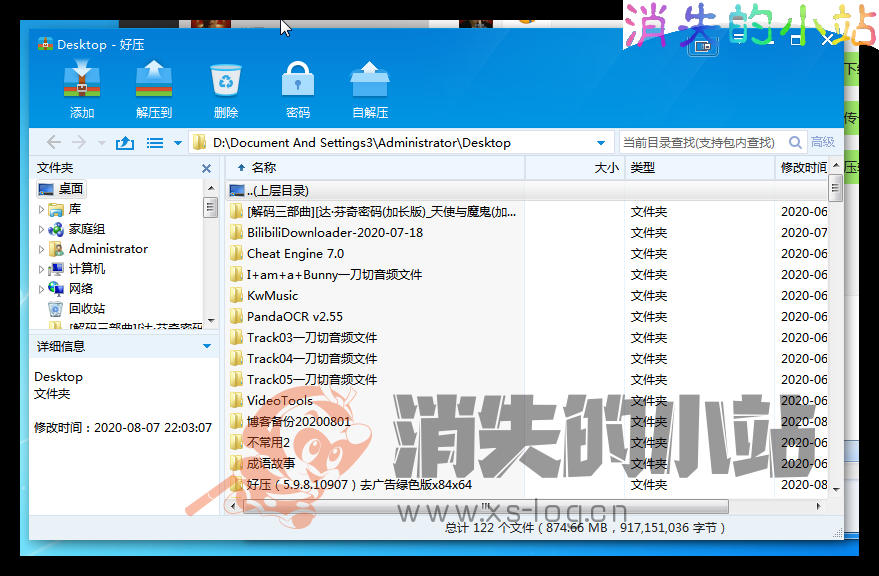This screenshot has height=576, width=879.
Task: Sort by the 类型 column header
Action: click(x=642, y=168)
